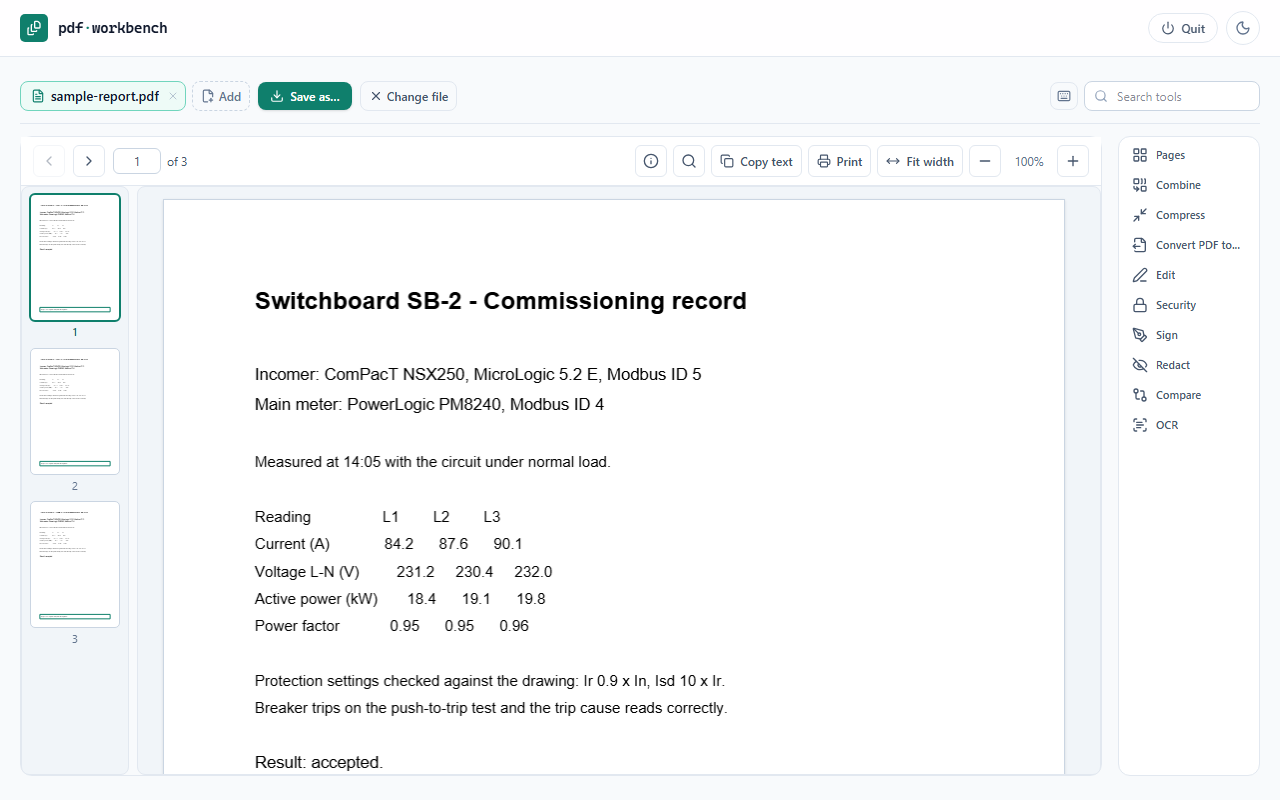Zoom in with the plus button

tap(1073, 161)
